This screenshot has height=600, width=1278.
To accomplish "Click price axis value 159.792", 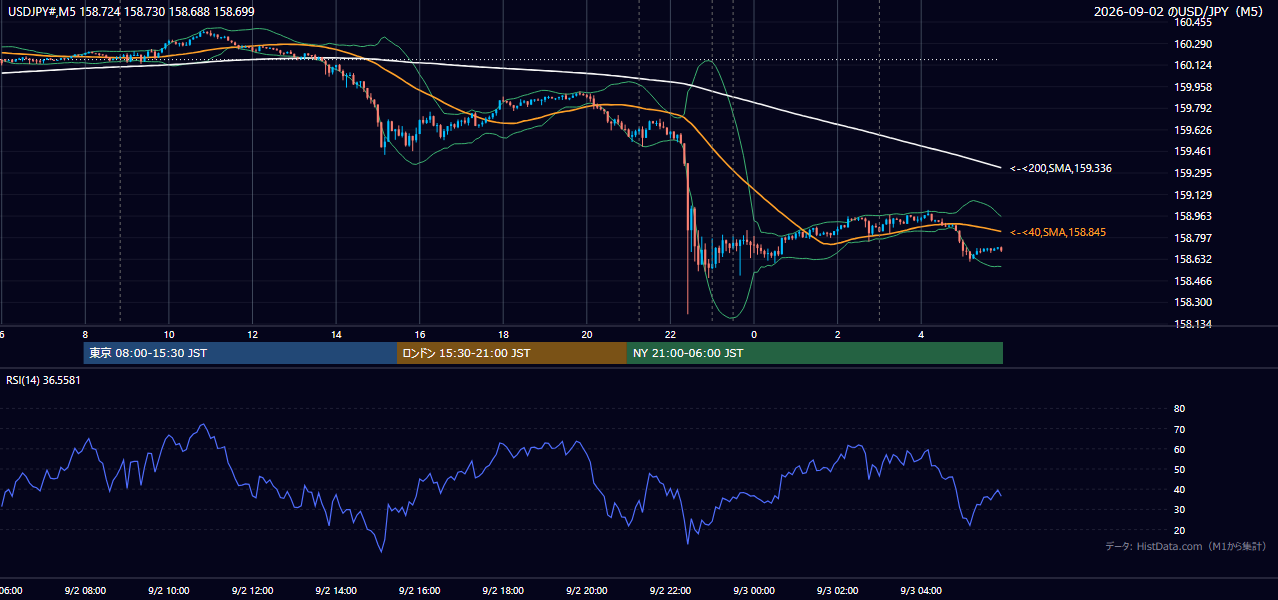I will pos(1193,108).
